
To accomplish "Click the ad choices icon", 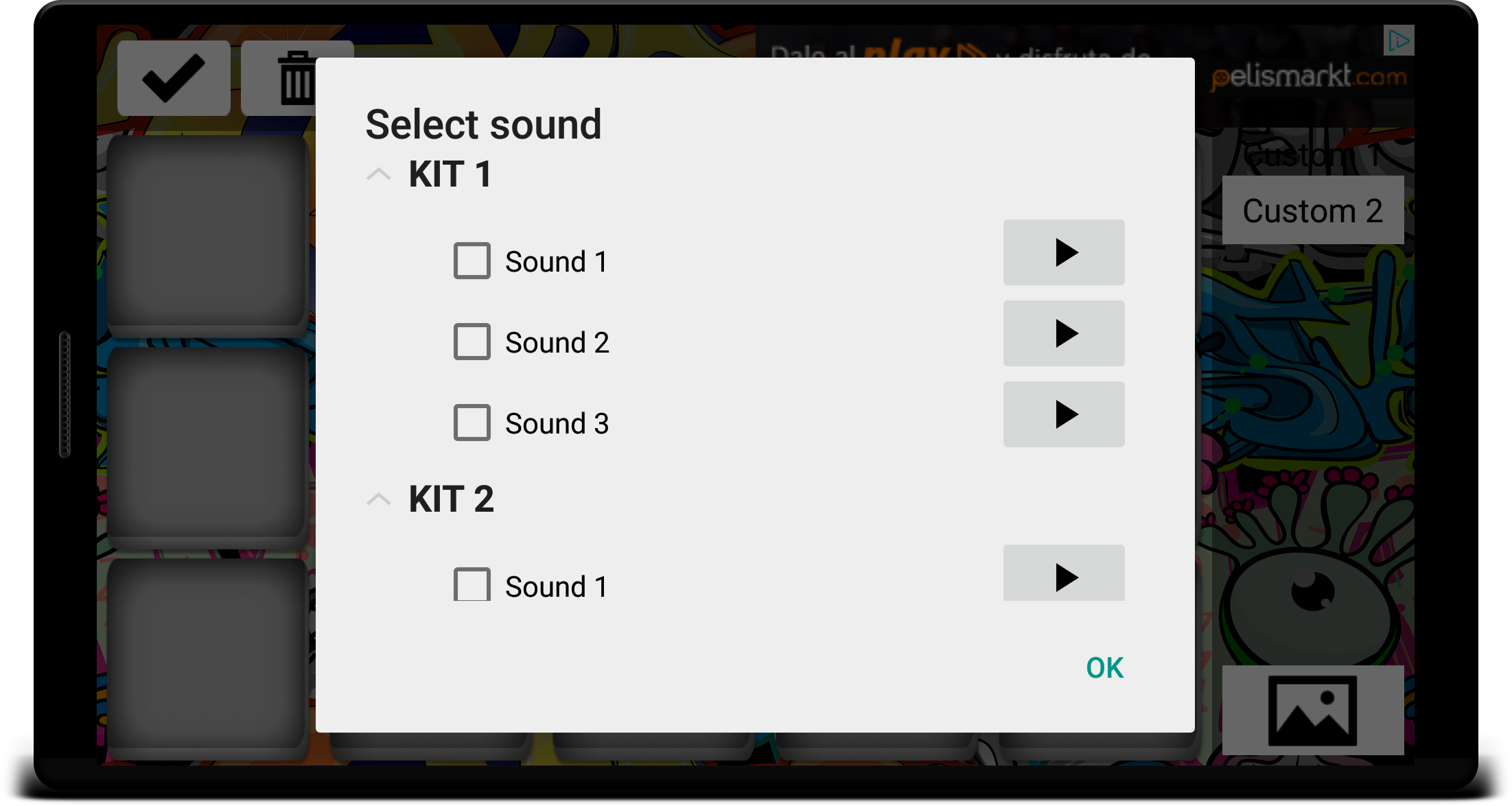I will click(x=1398, y=41).
